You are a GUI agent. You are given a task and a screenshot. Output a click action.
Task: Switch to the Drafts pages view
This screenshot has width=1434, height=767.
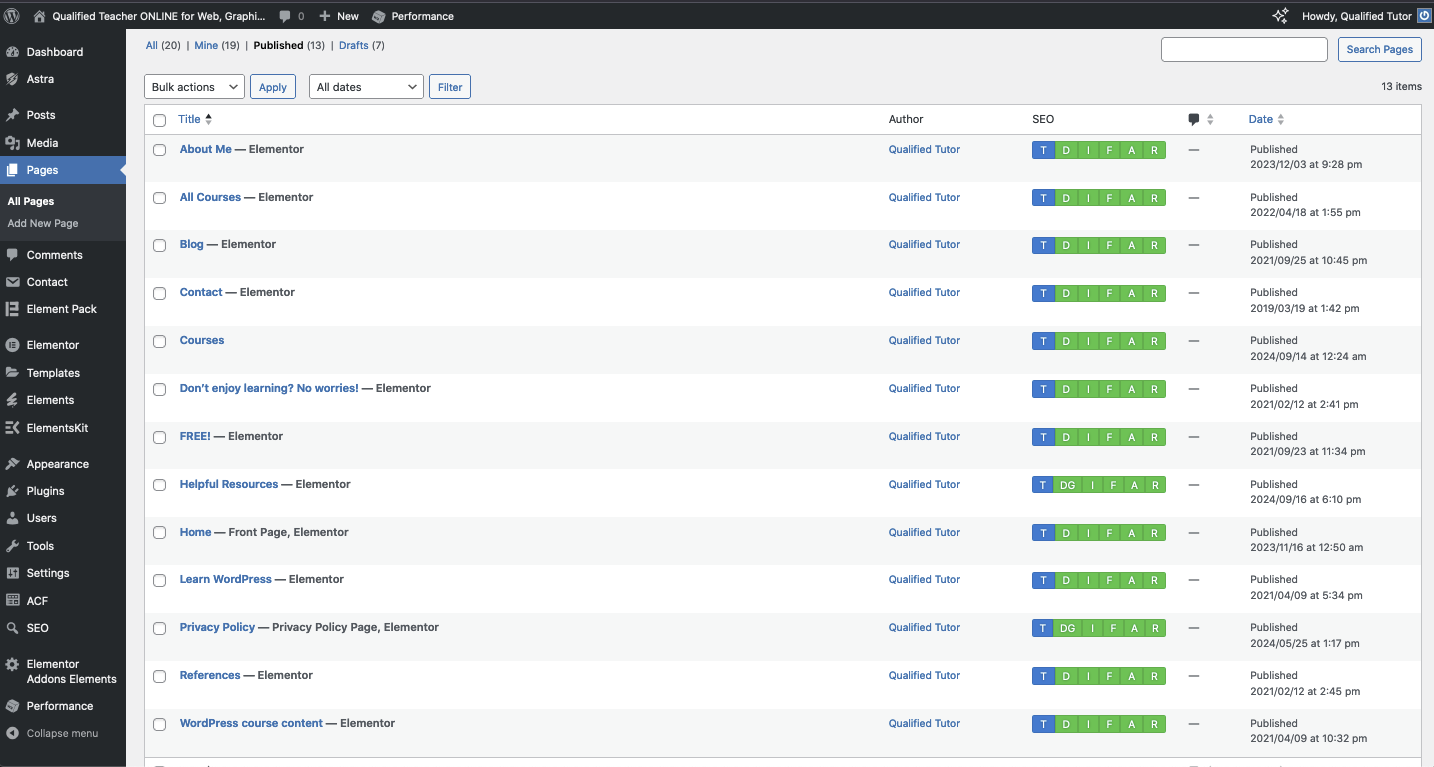click(x=353, y=45)
